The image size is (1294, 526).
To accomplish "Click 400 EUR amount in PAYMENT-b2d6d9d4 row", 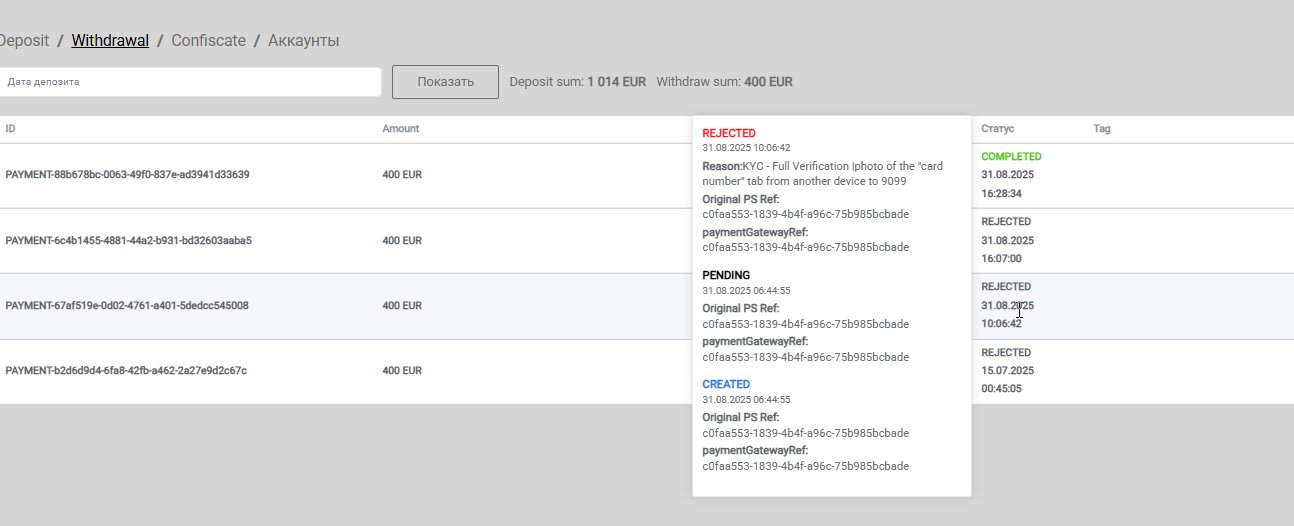I will point(402,371).
